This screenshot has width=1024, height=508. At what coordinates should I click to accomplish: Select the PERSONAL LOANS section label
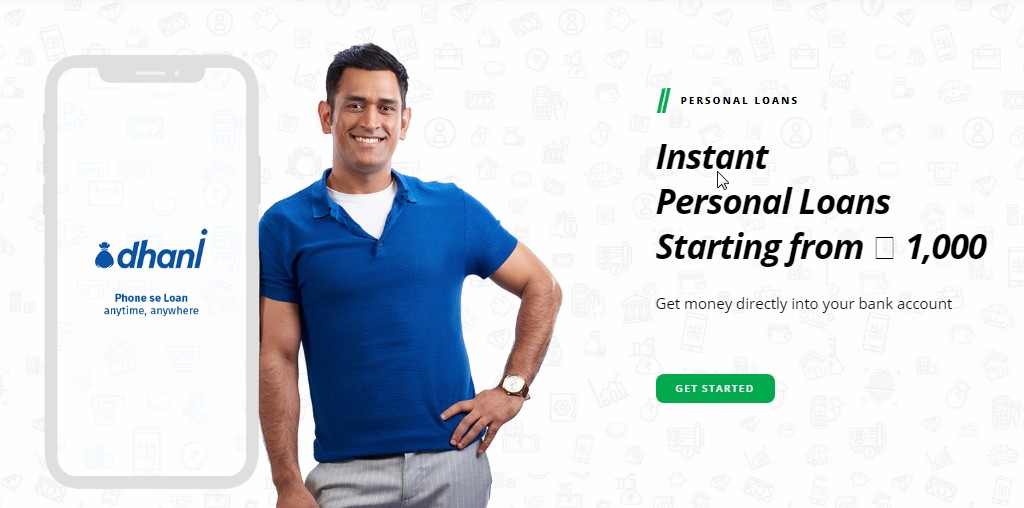pyautogui.click(x=739, y=101)
